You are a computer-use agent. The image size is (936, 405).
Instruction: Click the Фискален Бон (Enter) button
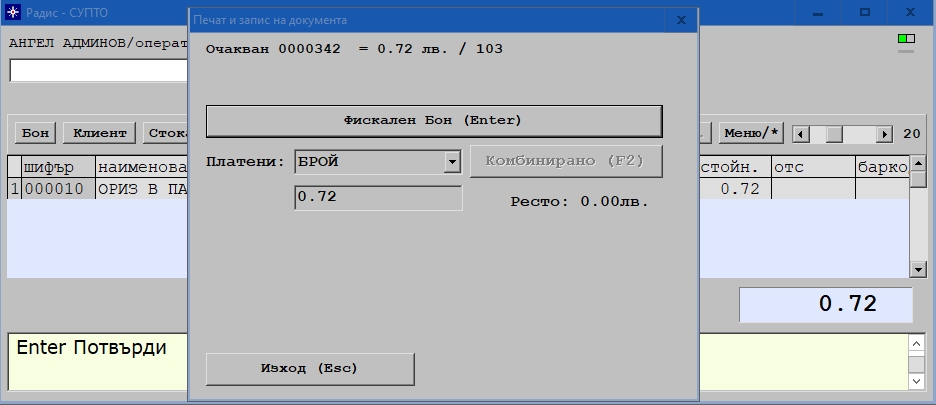pos(433,121)
